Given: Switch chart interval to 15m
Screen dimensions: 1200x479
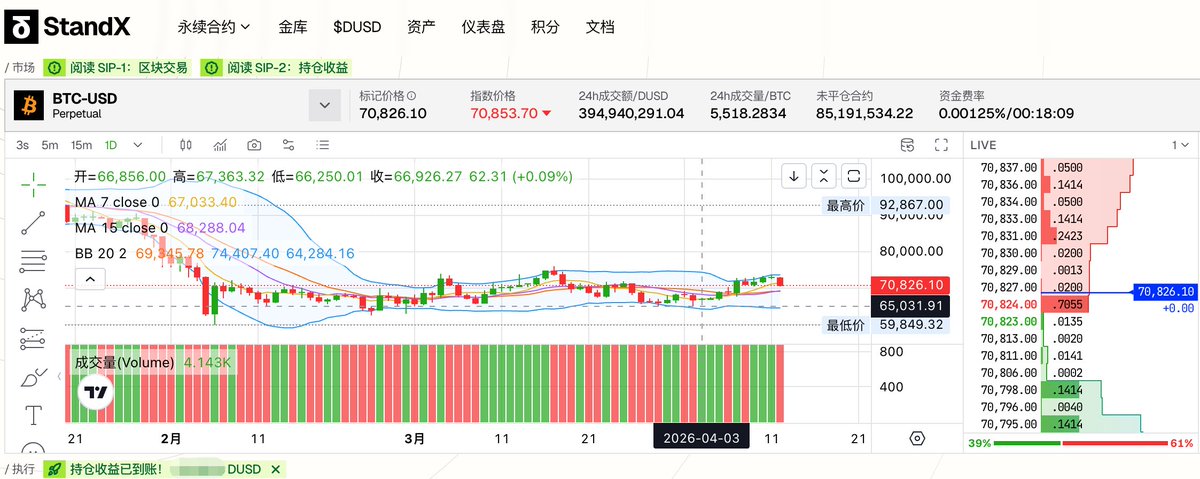Looking at the screenshot, I should tap(81, 145).
